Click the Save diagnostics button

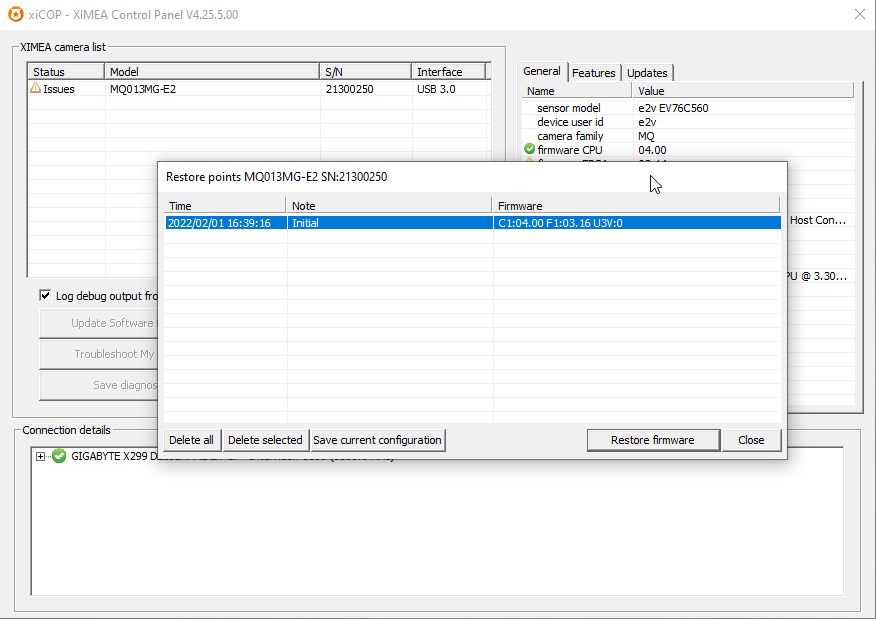coord(99,385)
